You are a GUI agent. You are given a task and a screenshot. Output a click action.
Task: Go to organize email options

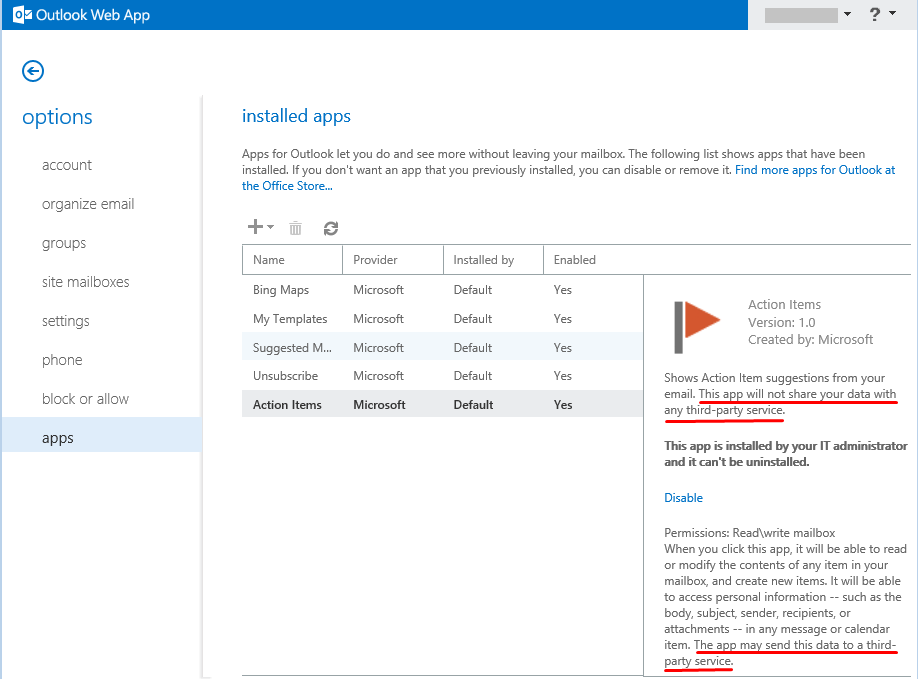coord(88,204)
